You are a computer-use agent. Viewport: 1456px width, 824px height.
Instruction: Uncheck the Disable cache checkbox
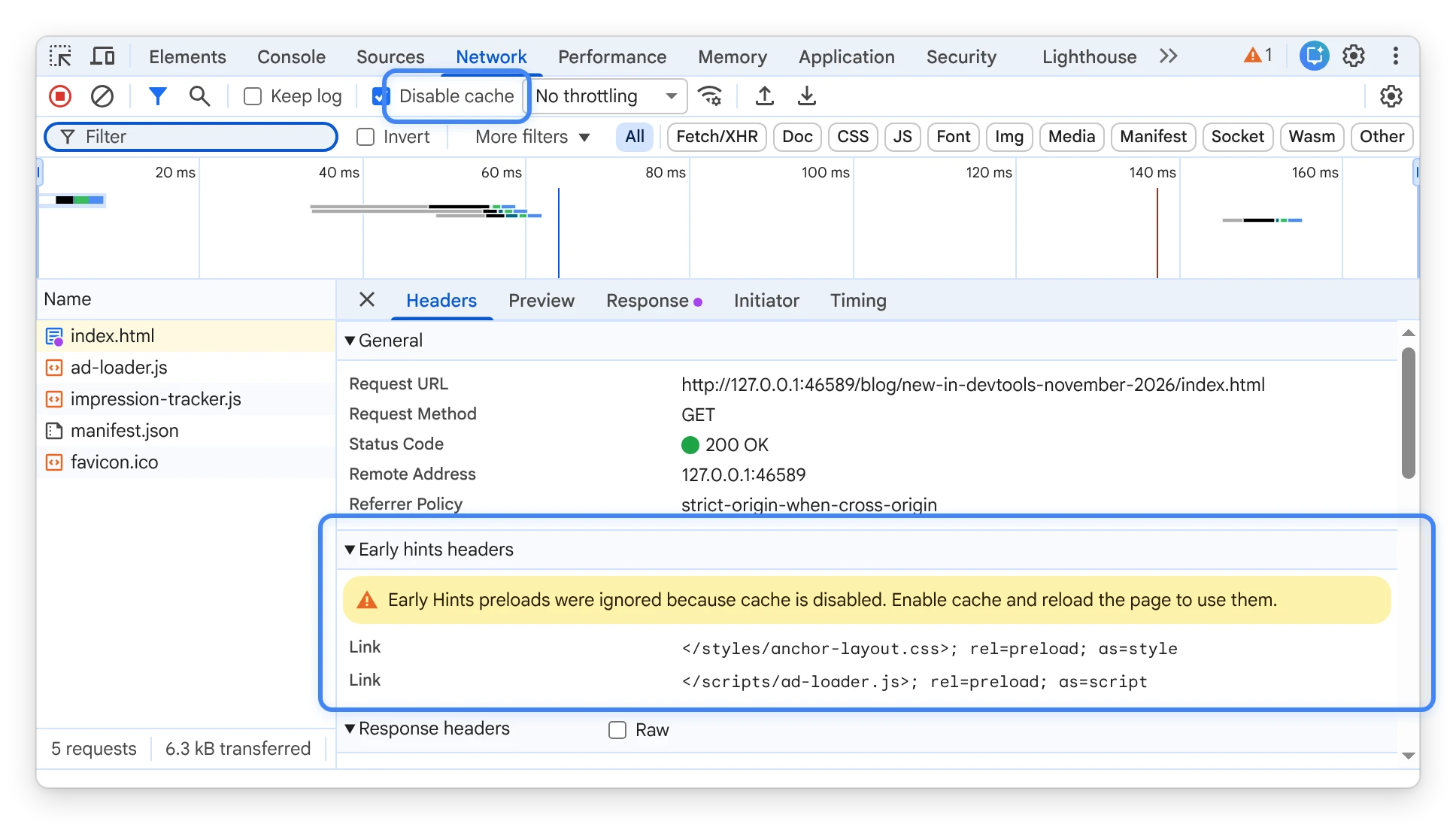(x=381, y=96)
